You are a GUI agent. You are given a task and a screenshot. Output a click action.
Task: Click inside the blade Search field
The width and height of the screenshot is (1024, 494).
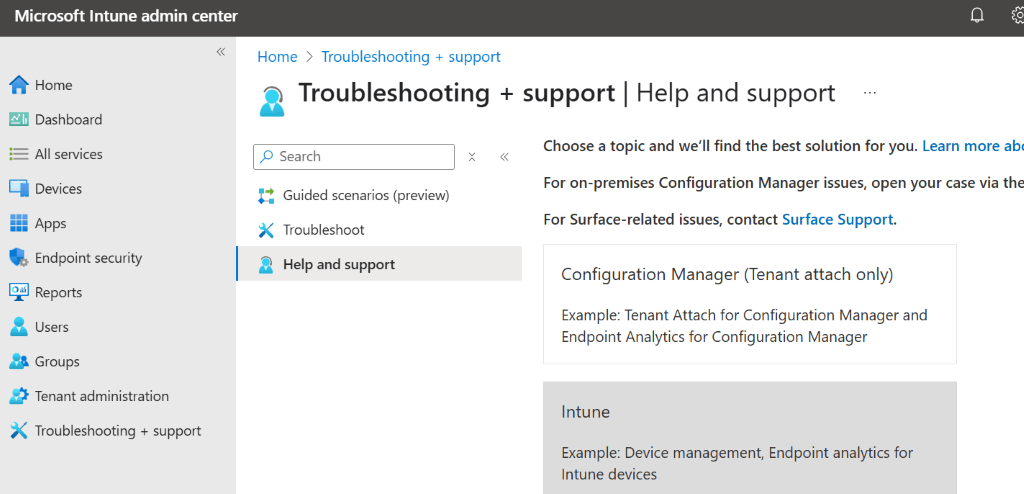[353, 157]
